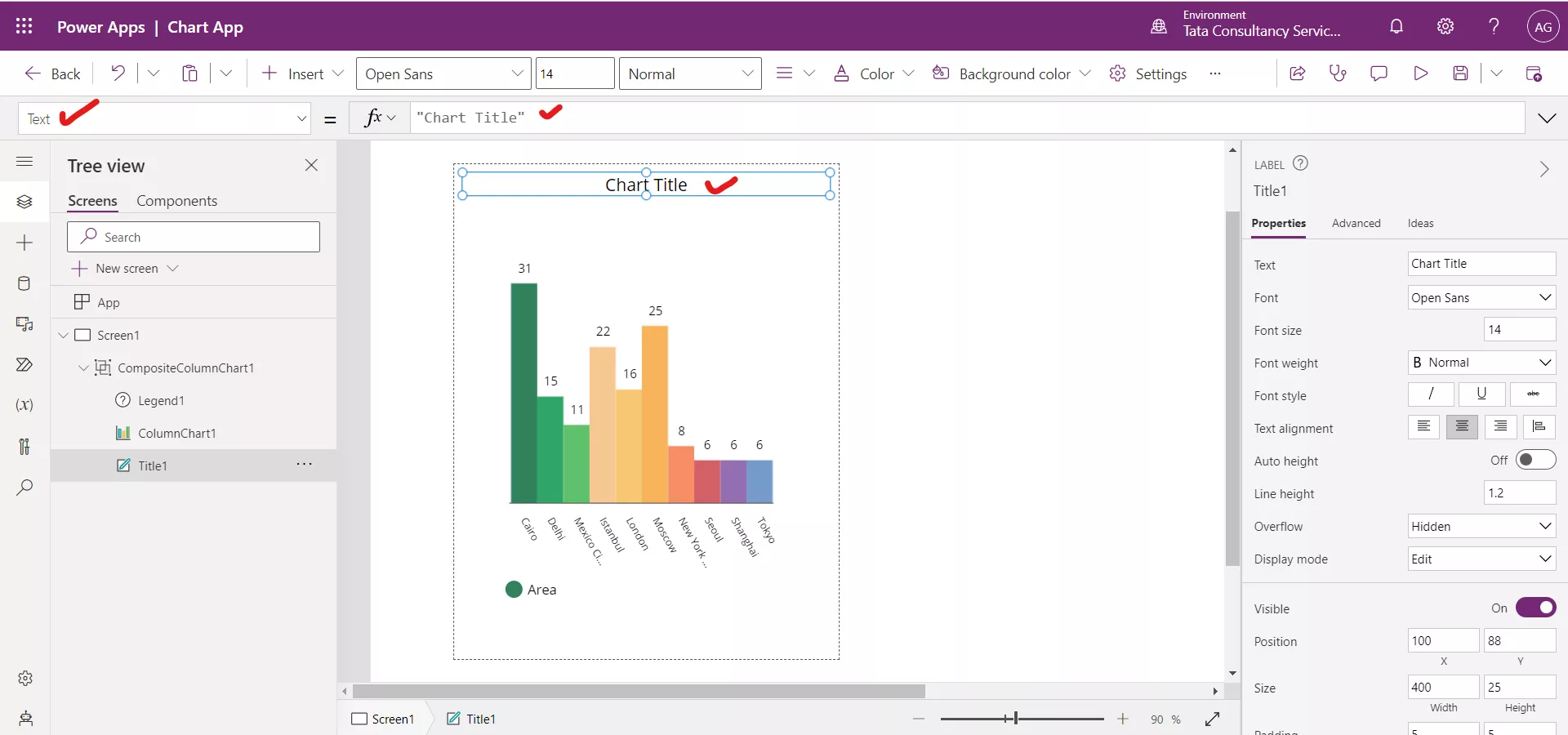Toggle underline font style
Image resolution: width=1568 pixels, height=735 pixels.
(x=1481, y=394)
